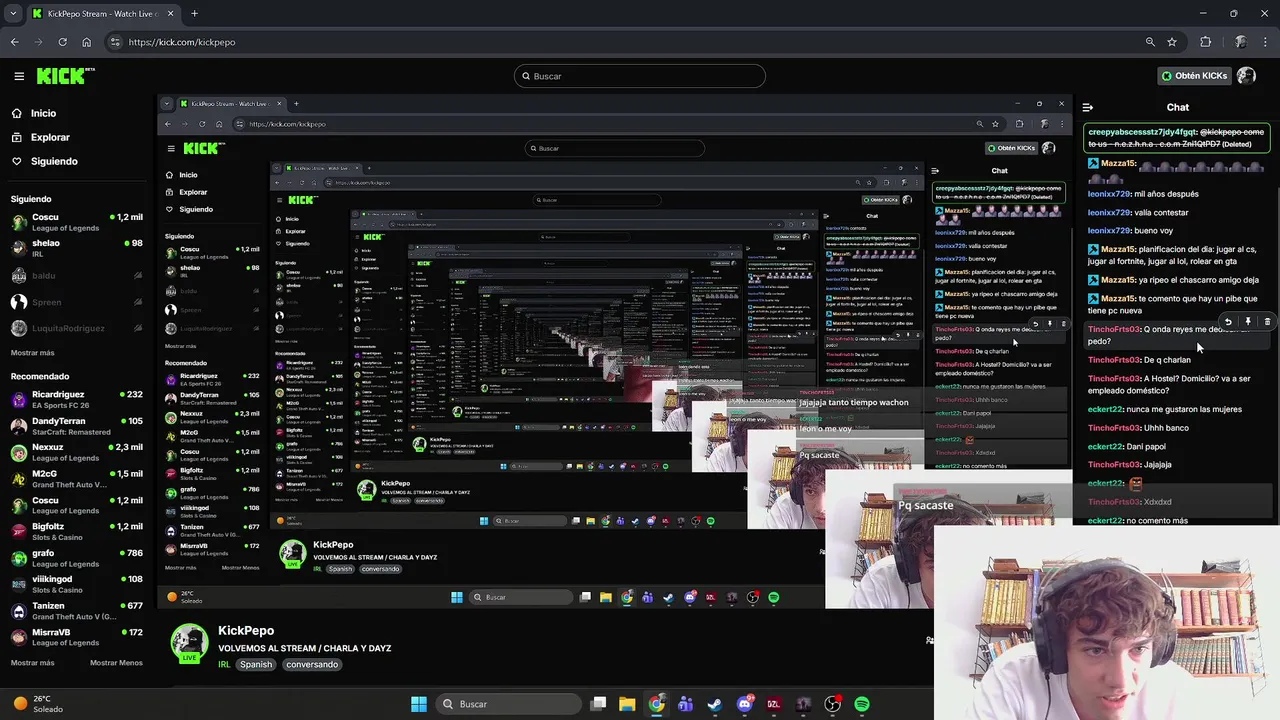Pin the highlighted TinchoFrts03 message
This screenshot has height=720, width=1280.
[1248, 322]
